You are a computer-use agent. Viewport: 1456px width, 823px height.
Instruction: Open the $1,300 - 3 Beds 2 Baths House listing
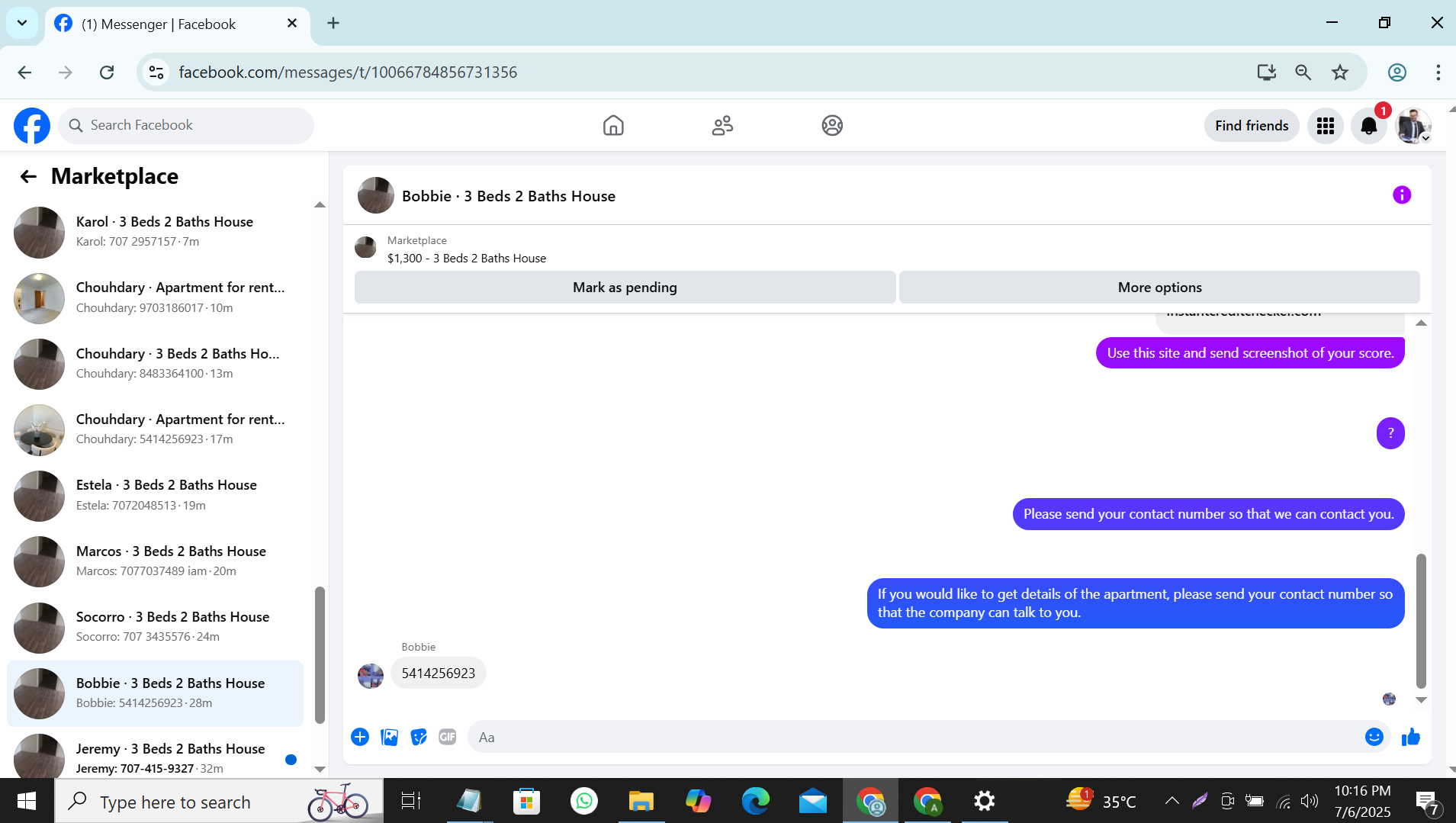[x=467, y=259]
